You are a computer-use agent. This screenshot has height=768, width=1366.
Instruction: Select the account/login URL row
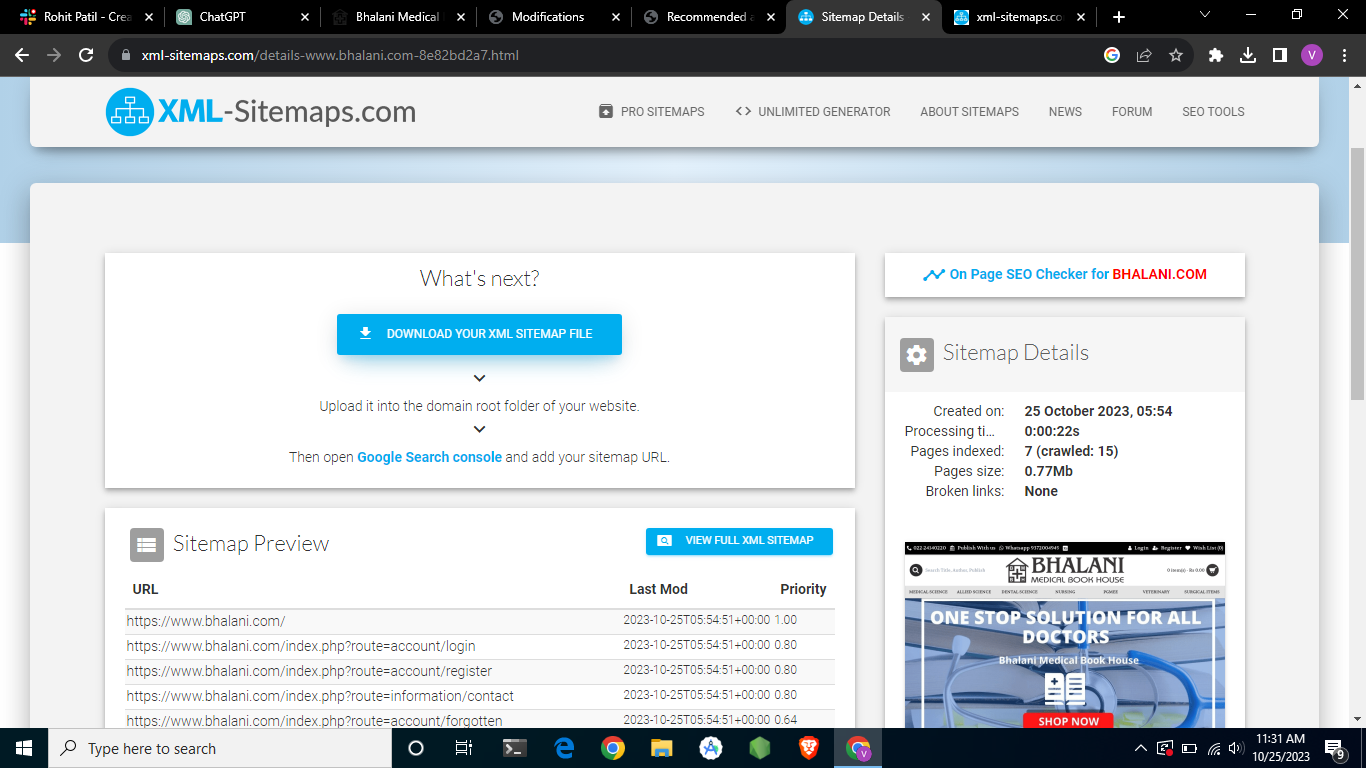480,646
